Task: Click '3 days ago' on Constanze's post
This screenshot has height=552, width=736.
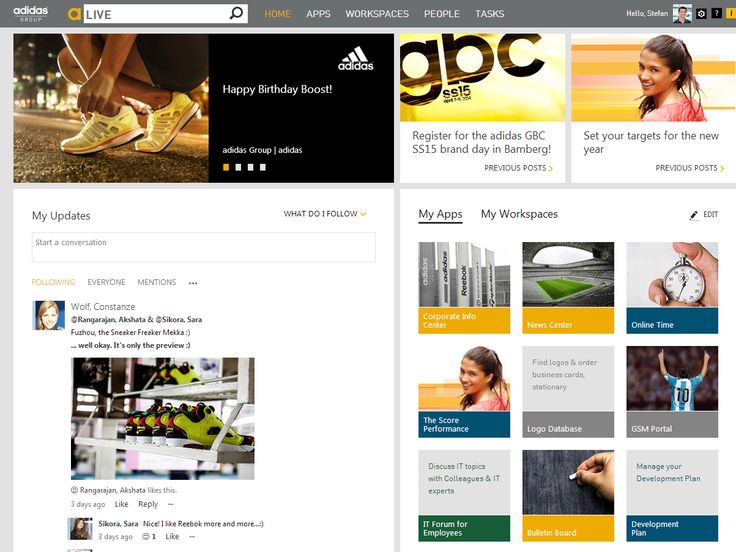Action: [x=88, y=504]
